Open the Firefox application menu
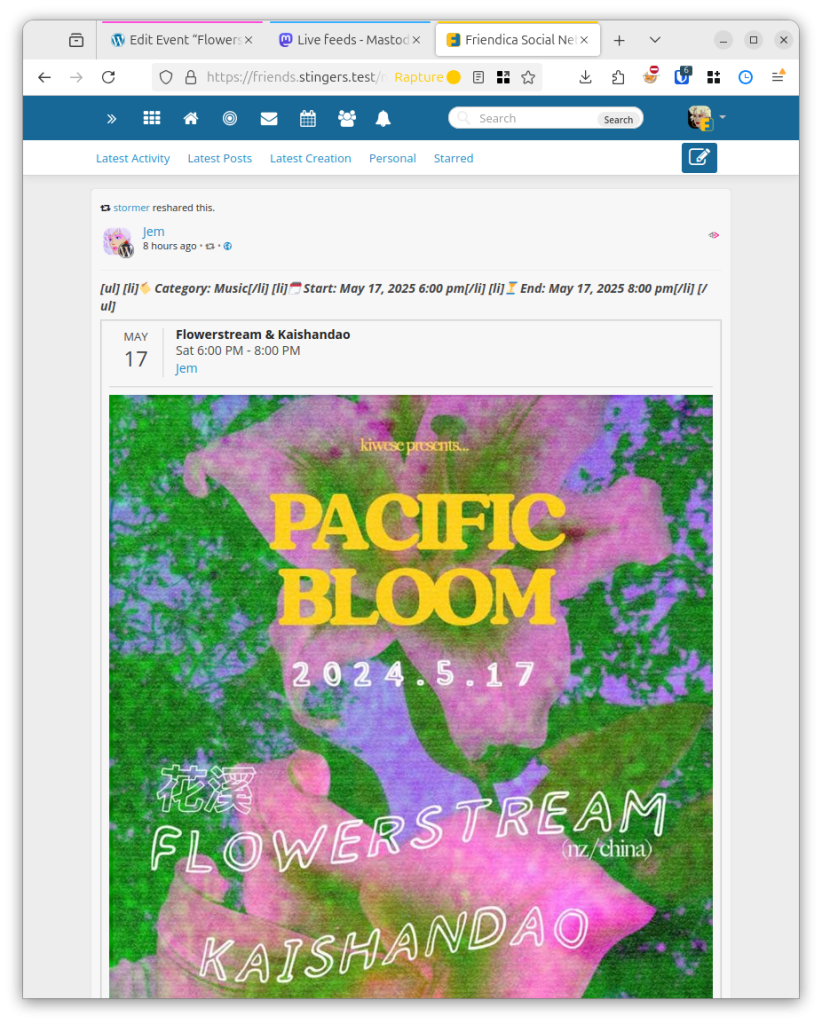The width and height of the screenshot is (822, 1024). (x=778, y=76)
